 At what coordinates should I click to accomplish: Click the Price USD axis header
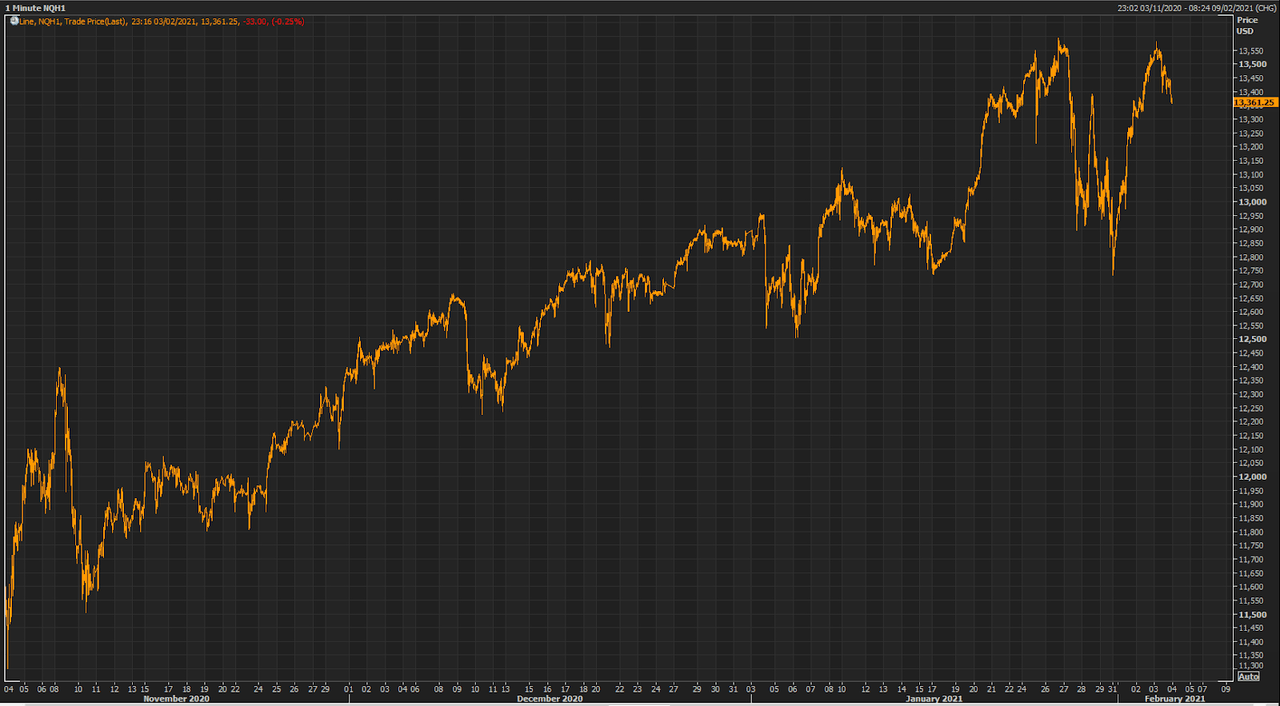1246,25
